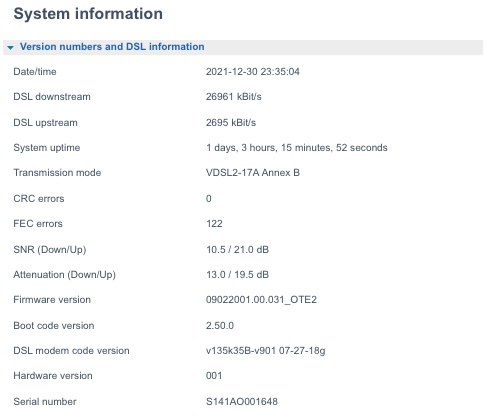Click the System information heading
Screen dimensions: 488x417
[x=88, y=14]
